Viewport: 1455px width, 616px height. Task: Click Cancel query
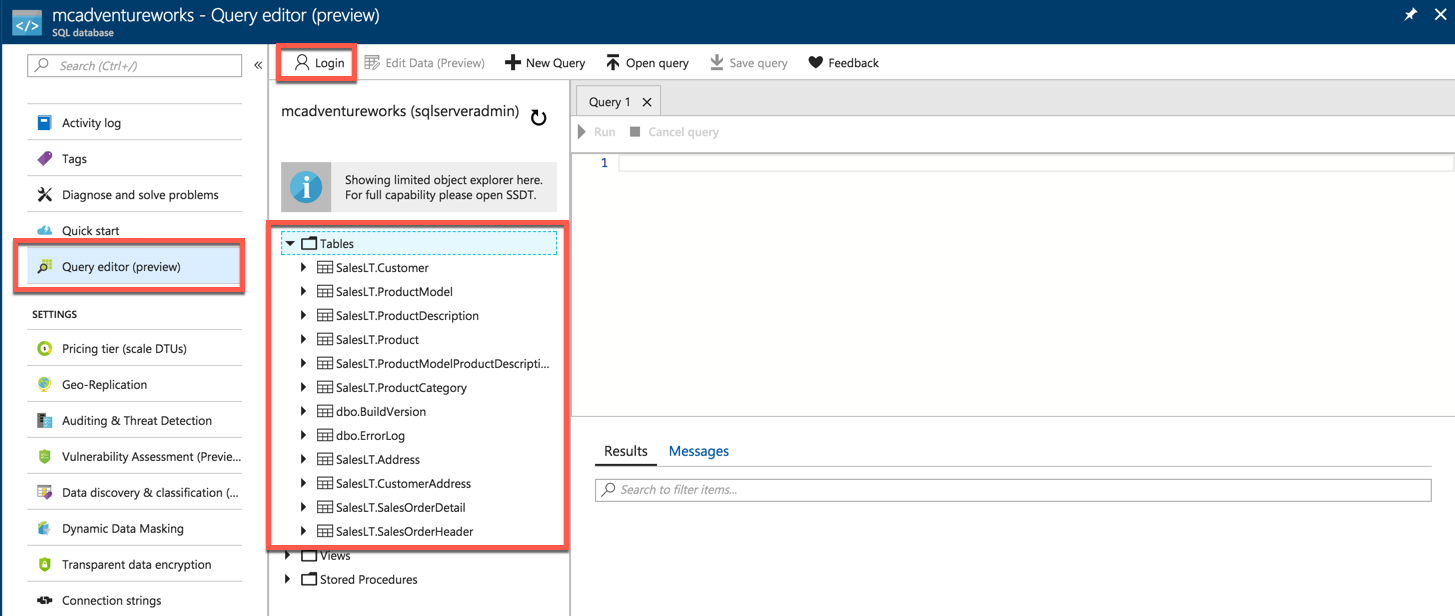[x=674, y=132]
